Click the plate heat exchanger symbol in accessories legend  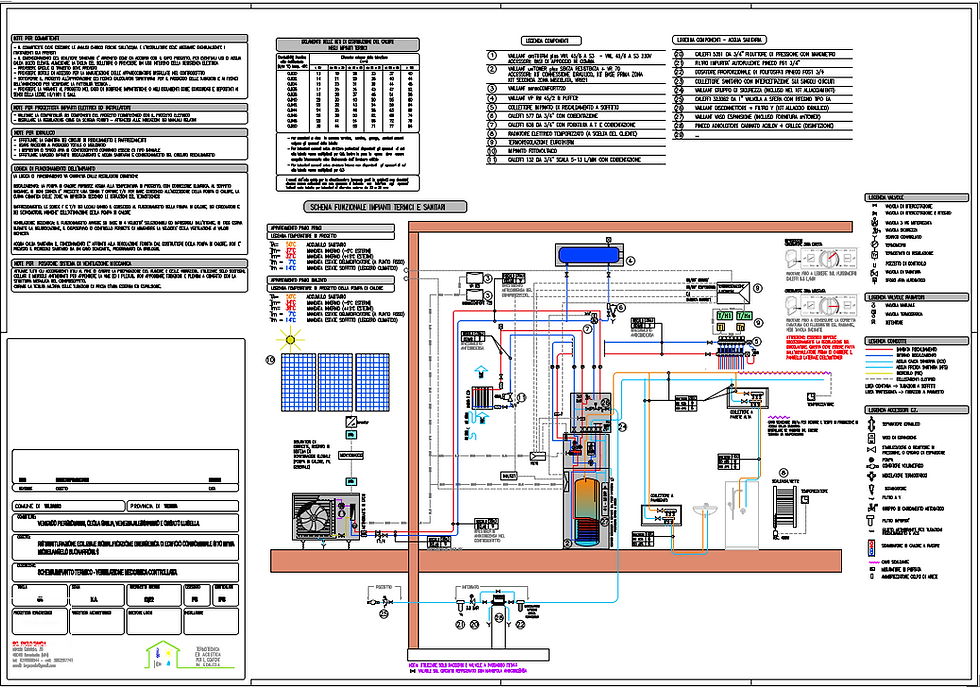click(x=872, y=549)
